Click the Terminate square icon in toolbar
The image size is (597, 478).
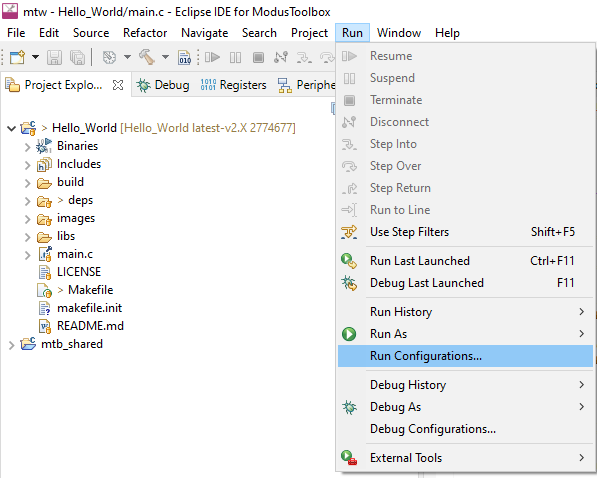click(258, 58)
